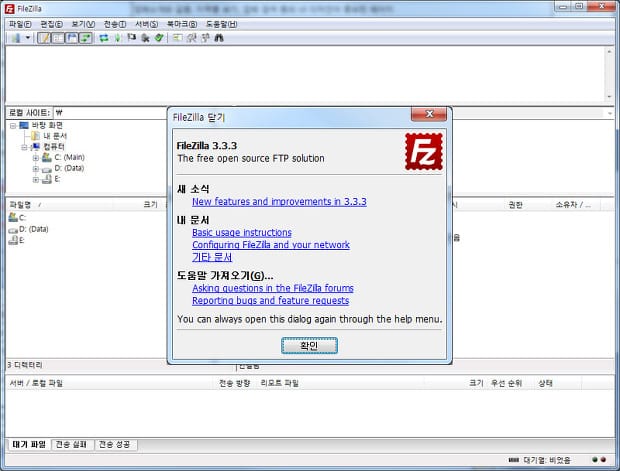Click the refresh file lists icon
This screenshot has width=620, height=471.
[x=104, y=38]
